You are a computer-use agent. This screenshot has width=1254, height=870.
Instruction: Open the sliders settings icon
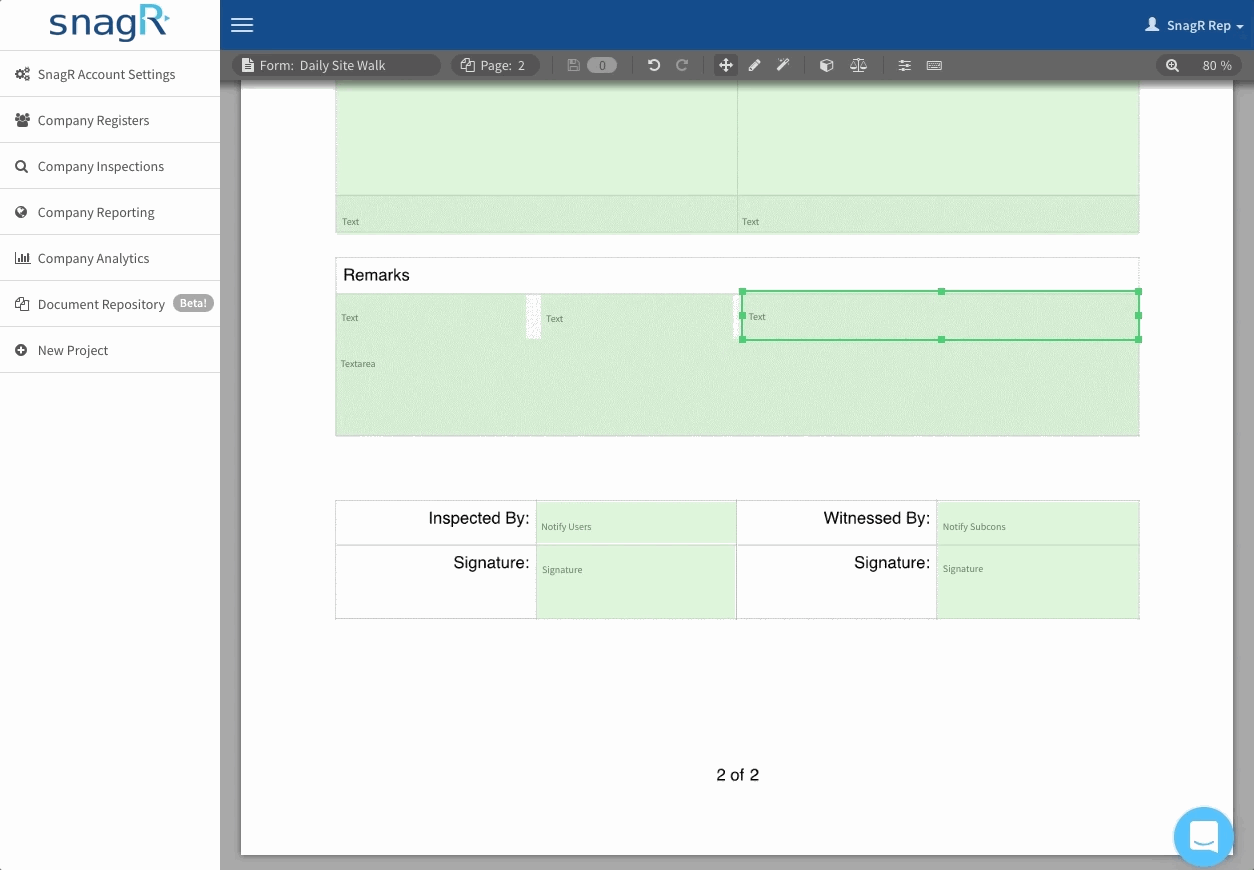coord(904,65)
